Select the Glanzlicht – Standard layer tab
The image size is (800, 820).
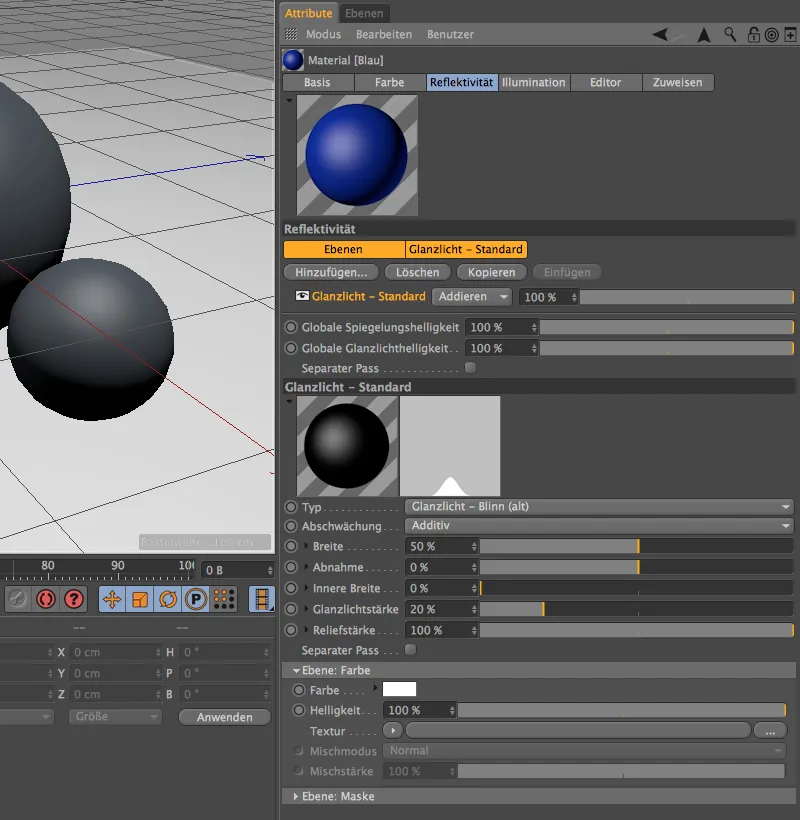coord(466,249)
